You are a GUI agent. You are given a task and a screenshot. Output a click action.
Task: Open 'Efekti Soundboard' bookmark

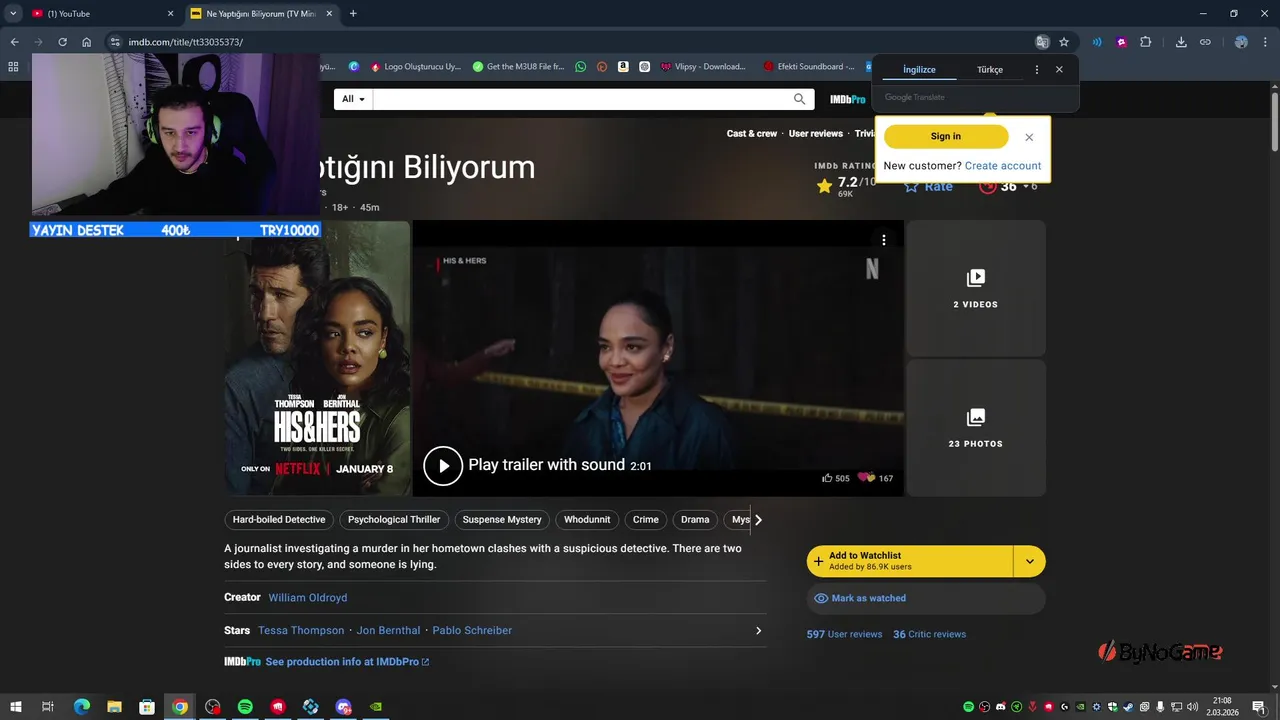(809, 67)
